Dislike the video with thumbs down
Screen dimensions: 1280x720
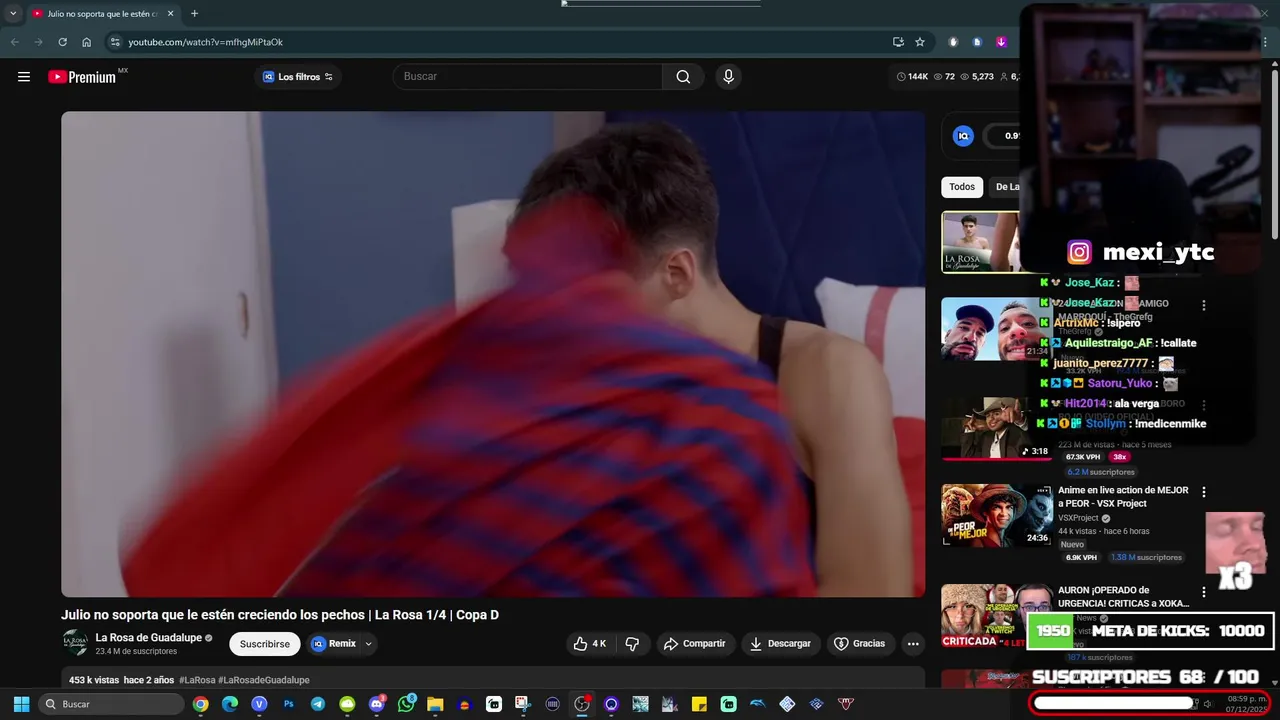click(632, 644)
